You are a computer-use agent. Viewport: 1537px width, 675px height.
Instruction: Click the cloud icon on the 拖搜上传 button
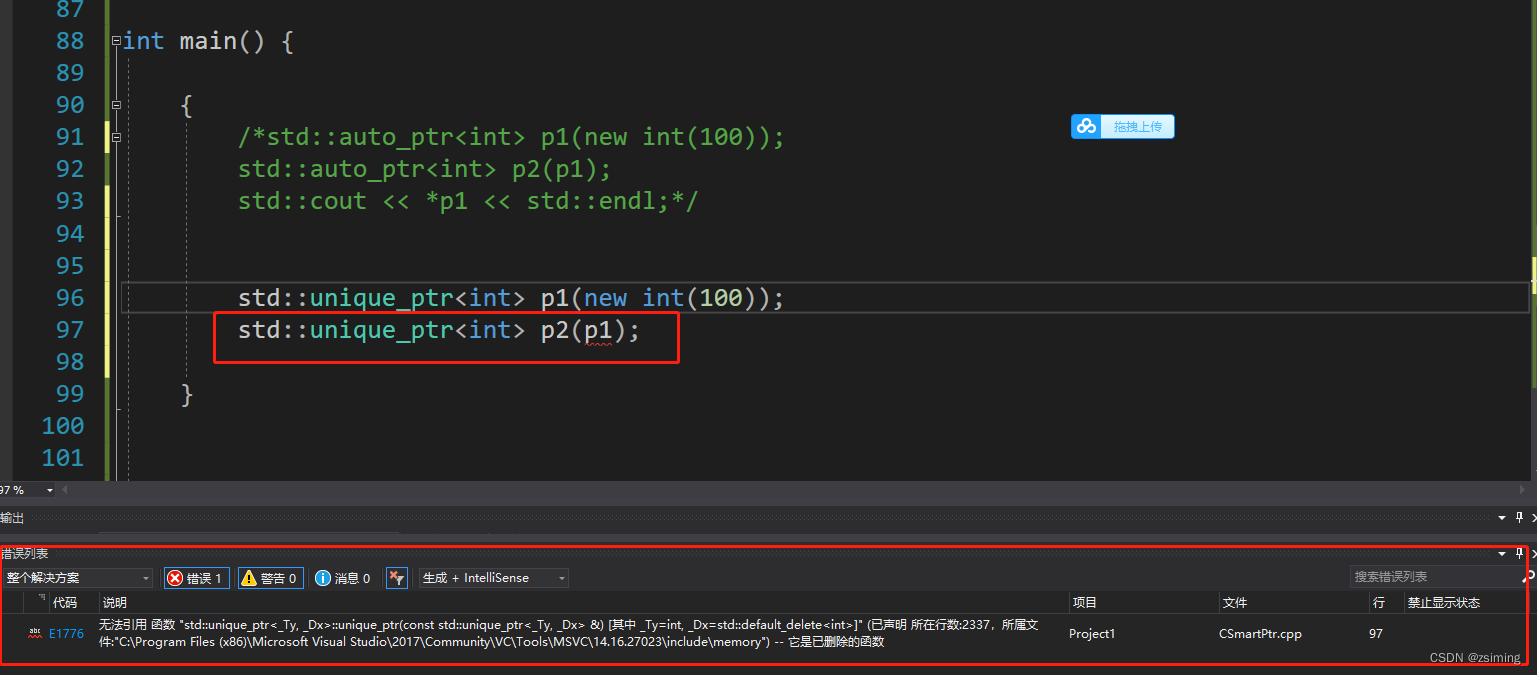pos(1088,126)
